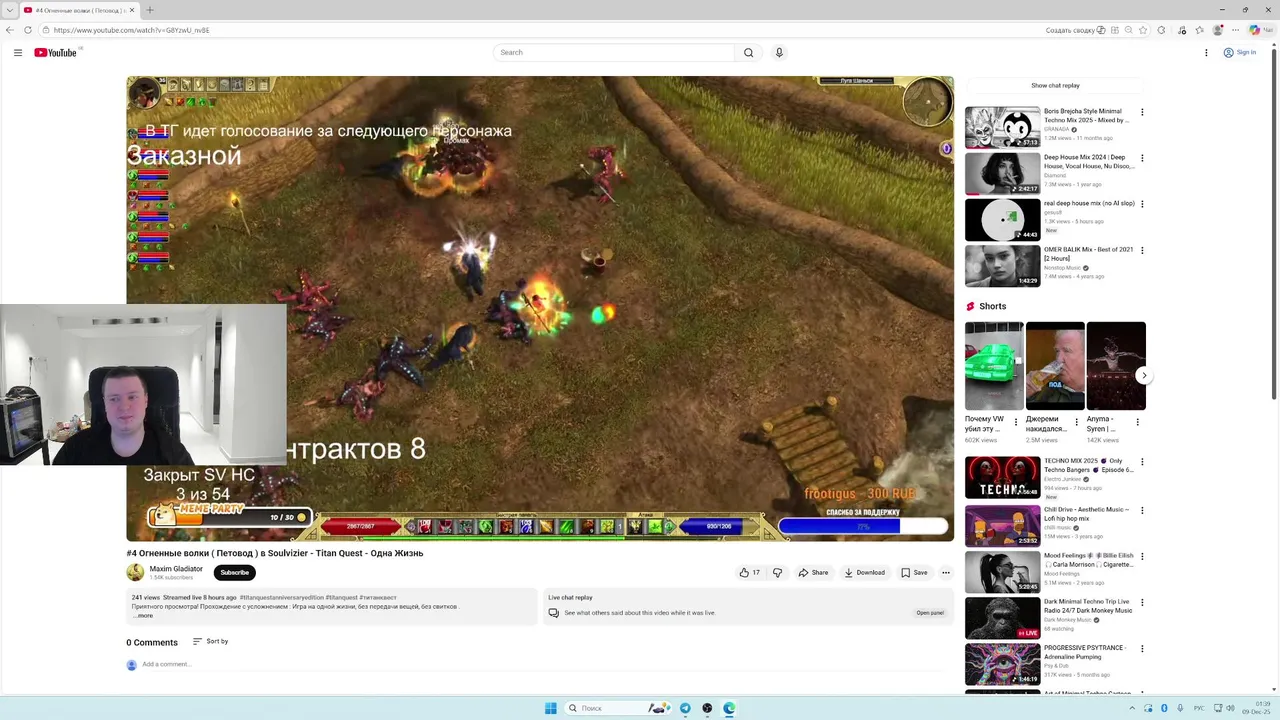The width and height of the screenshot is (1280, 720).
Task: Open the browser favorites list icon
Action: click(1199, 30)
